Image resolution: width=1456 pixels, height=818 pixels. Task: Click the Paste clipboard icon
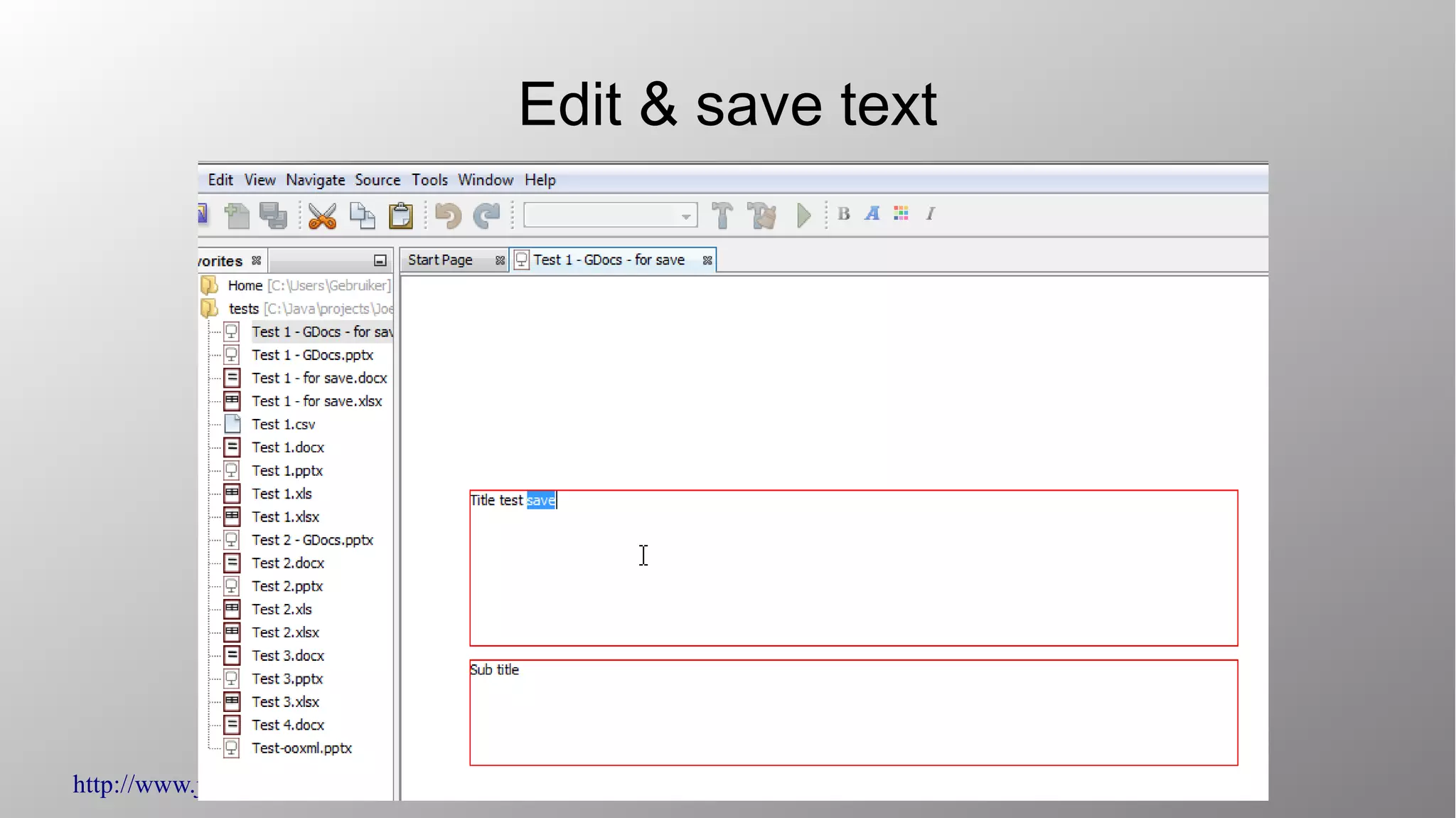click(401, 216)
